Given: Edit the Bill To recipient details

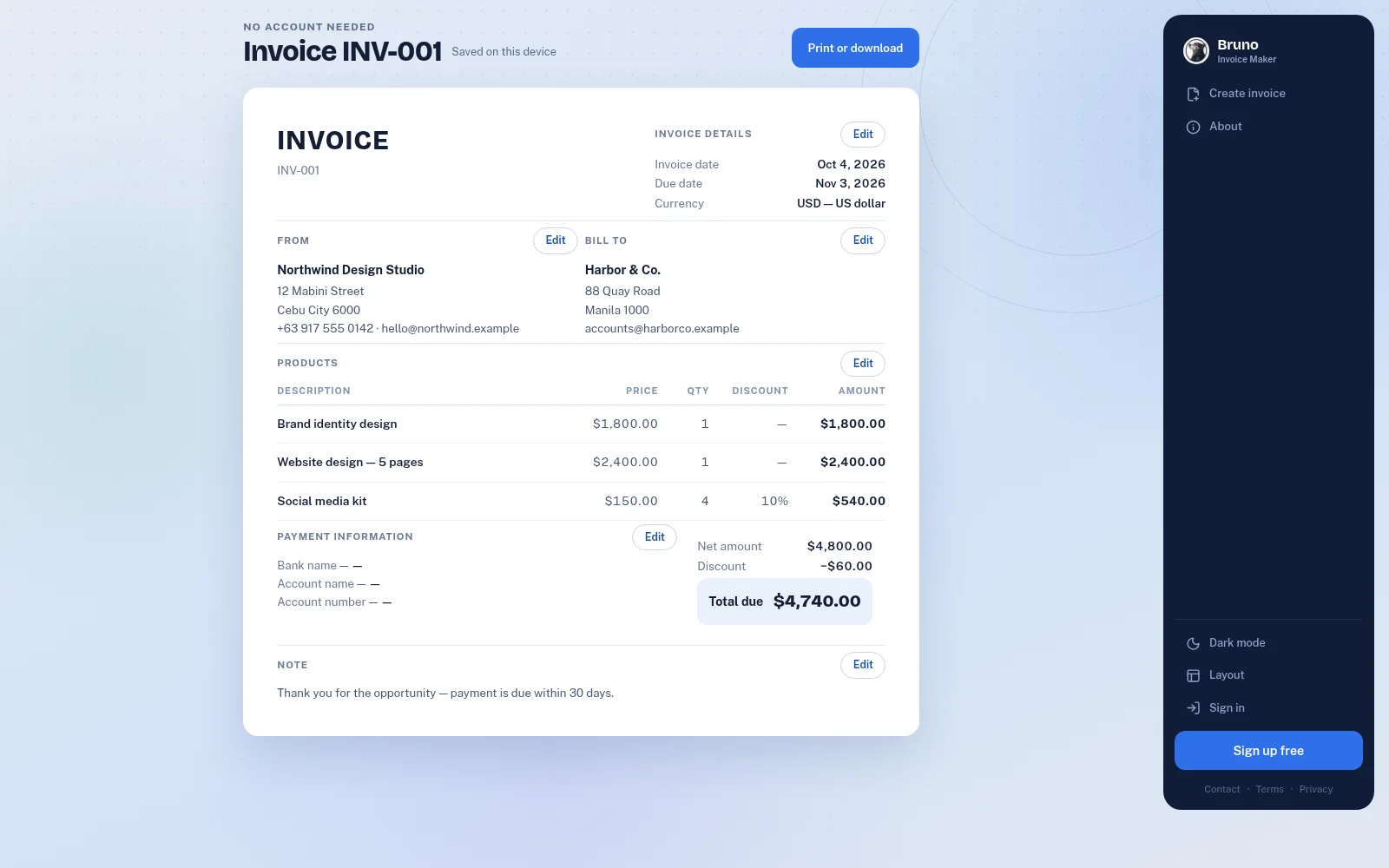Looking at the screenshot, I should pos(863,240).
